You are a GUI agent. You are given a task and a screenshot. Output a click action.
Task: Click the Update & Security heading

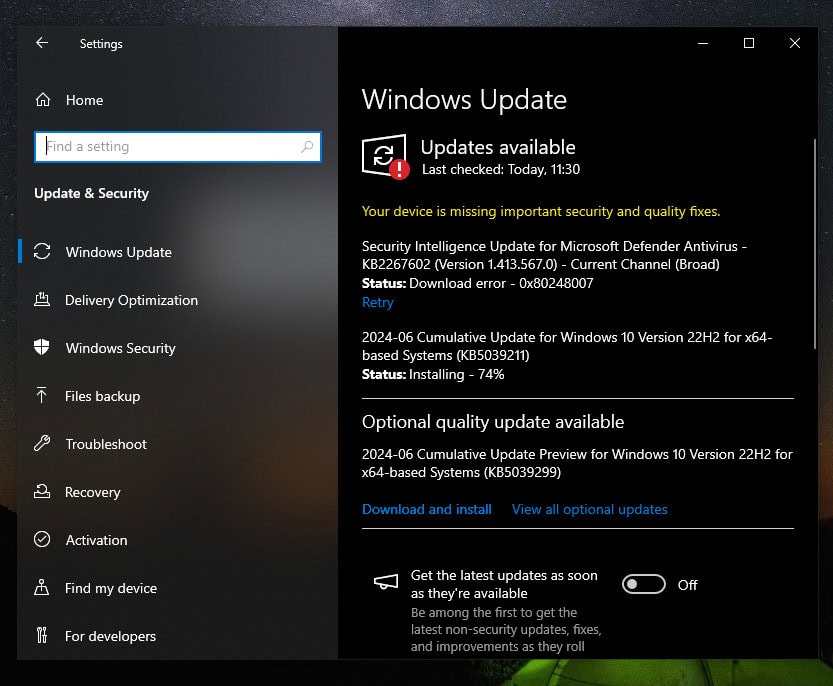coord(91,193)
